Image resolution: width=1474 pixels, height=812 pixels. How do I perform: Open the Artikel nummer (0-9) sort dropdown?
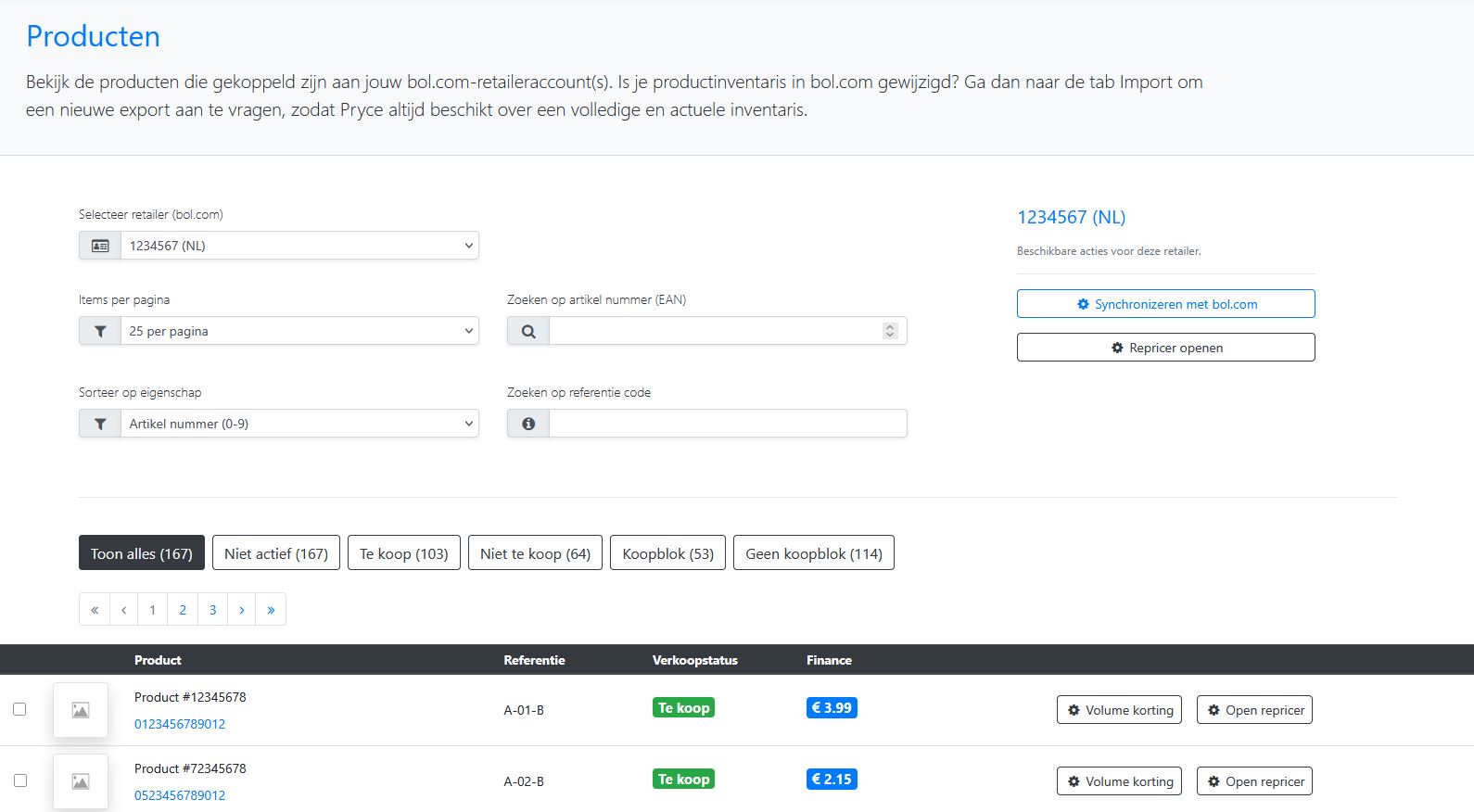(x=299, y=424)
